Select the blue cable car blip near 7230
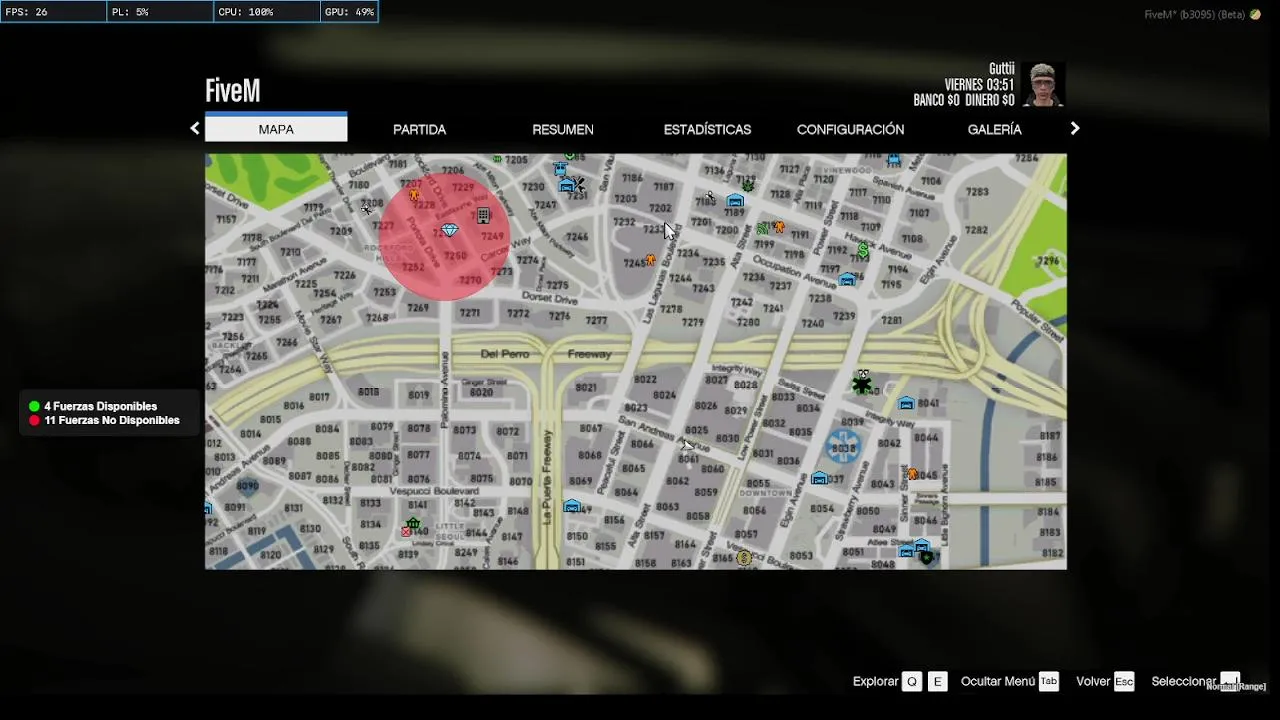The height and width of the screenshot is (720, 1280). coord(560,169)
